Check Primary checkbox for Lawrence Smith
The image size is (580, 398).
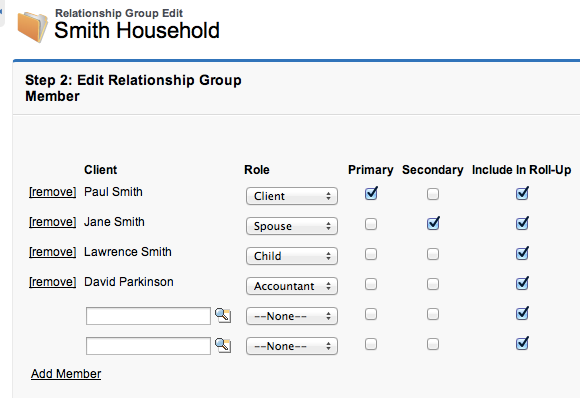pos(371,254)
